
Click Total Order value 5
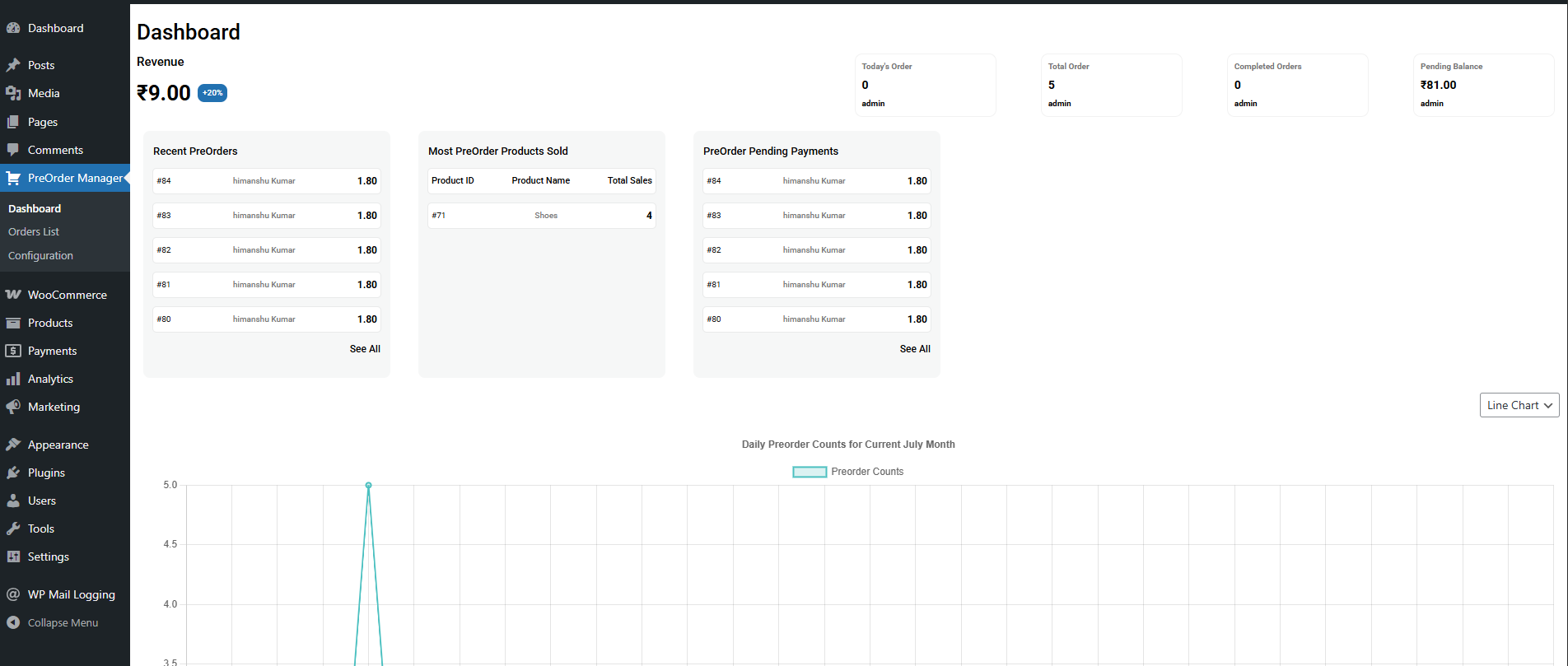tap(1052, 85)
